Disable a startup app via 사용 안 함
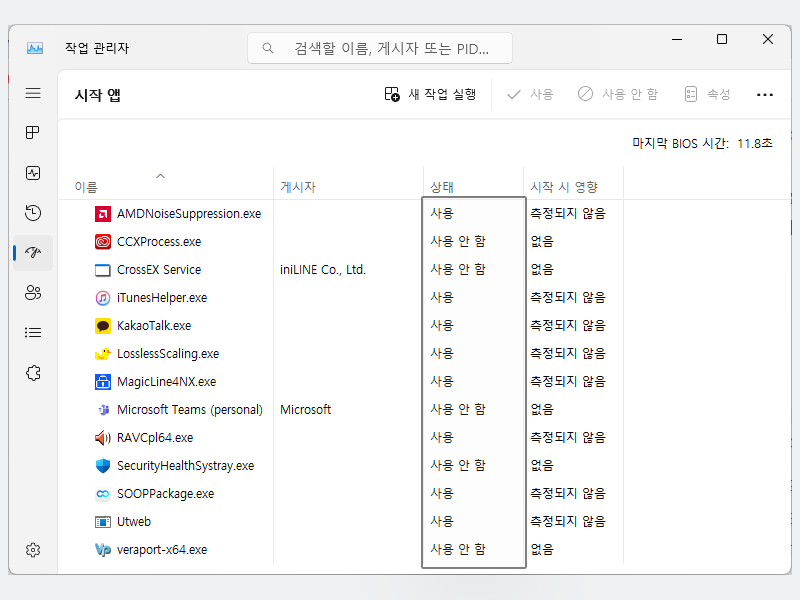This screenshot has width=800, height=600. pos(618,94)
